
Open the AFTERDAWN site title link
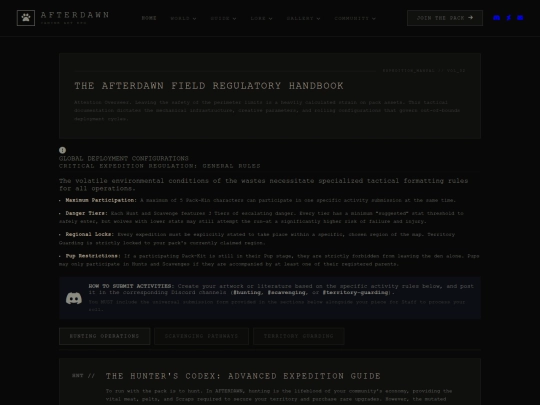tap(75, 15)
